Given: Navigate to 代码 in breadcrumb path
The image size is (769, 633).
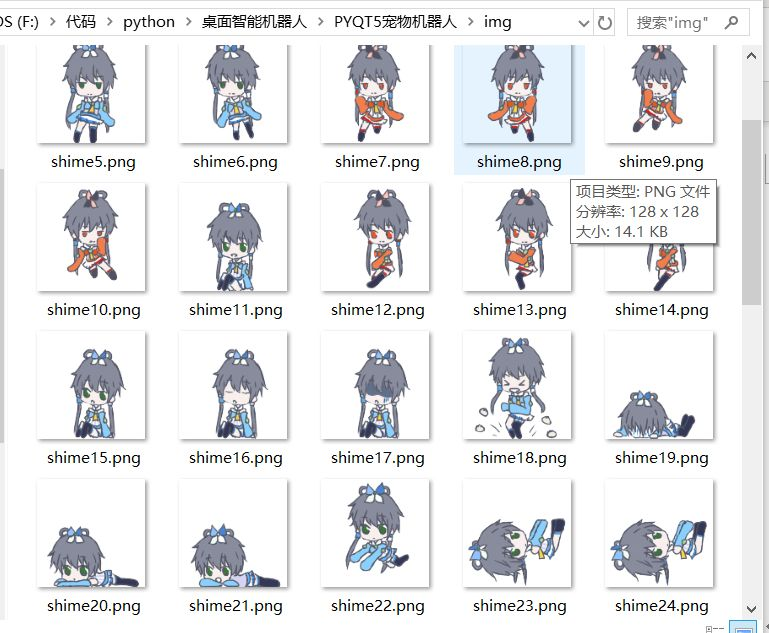Looking at the screenshot, I should pyautogui.click(x=81, y=22).
